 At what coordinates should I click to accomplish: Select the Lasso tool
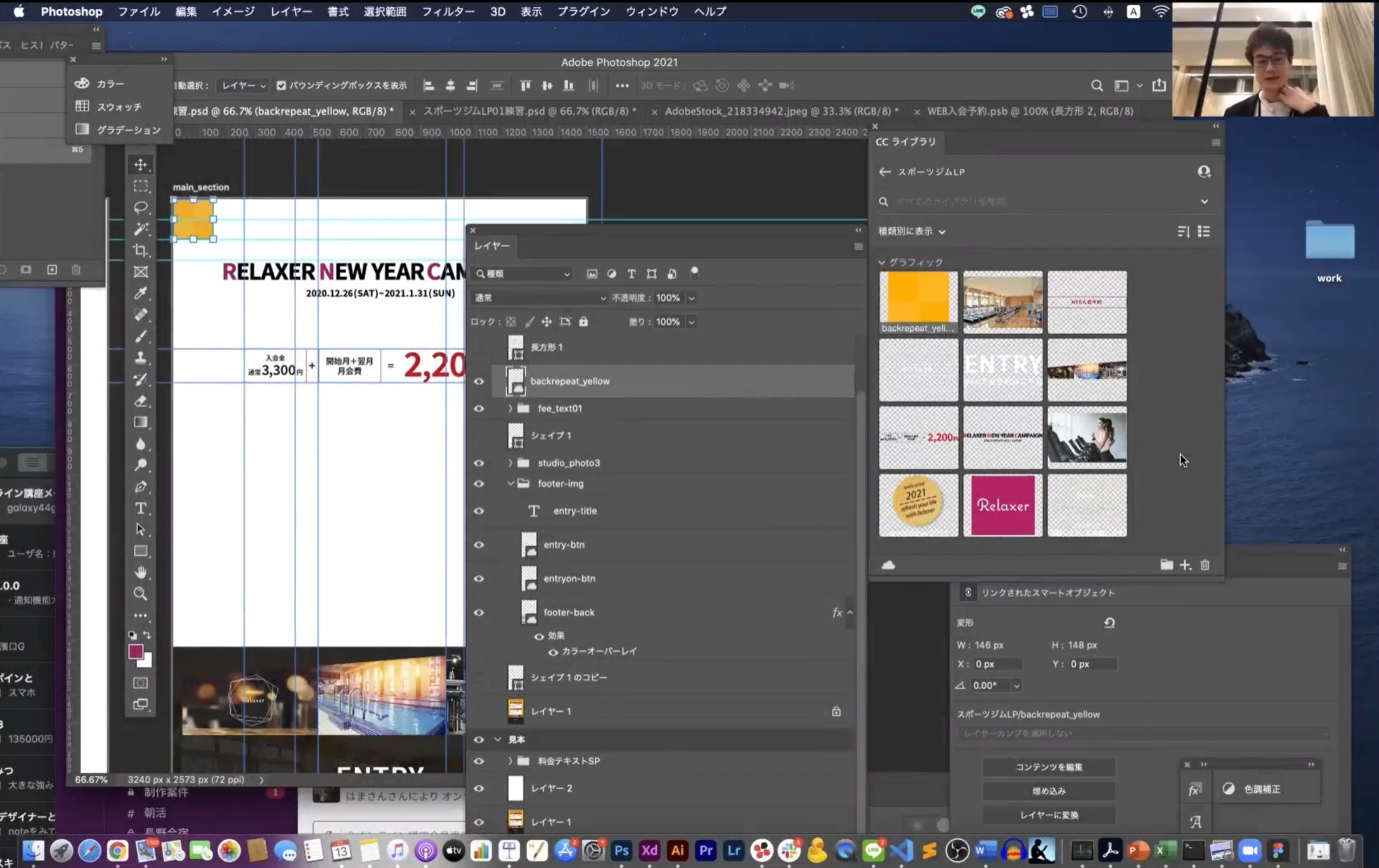141,207
